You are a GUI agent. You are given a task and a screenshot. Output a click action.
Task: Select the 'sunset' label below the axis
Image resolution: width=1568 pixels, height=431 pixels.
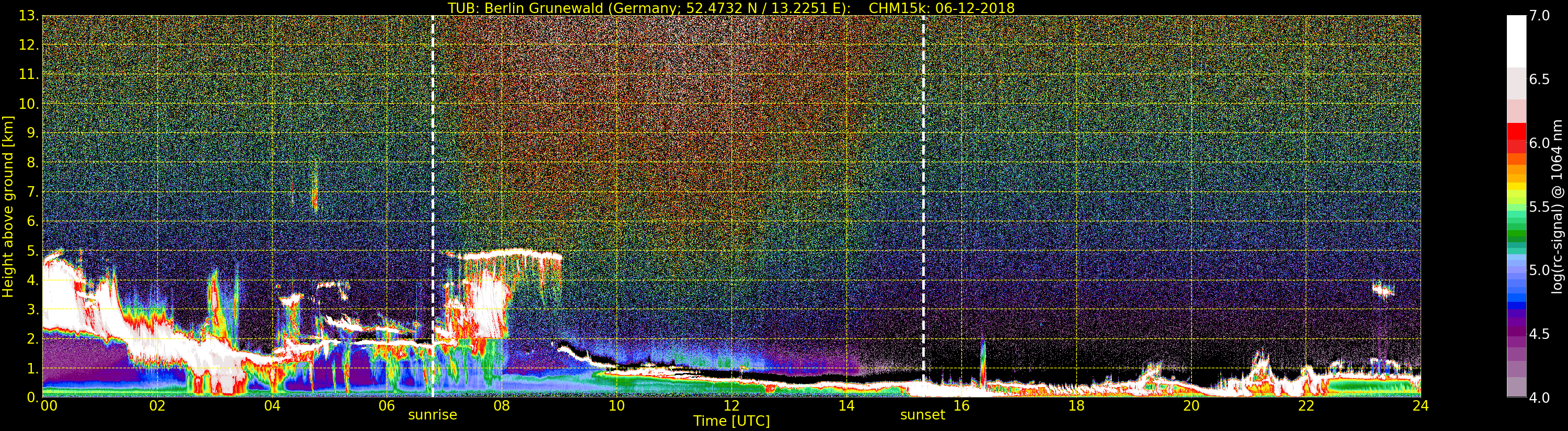coord(922,415)
